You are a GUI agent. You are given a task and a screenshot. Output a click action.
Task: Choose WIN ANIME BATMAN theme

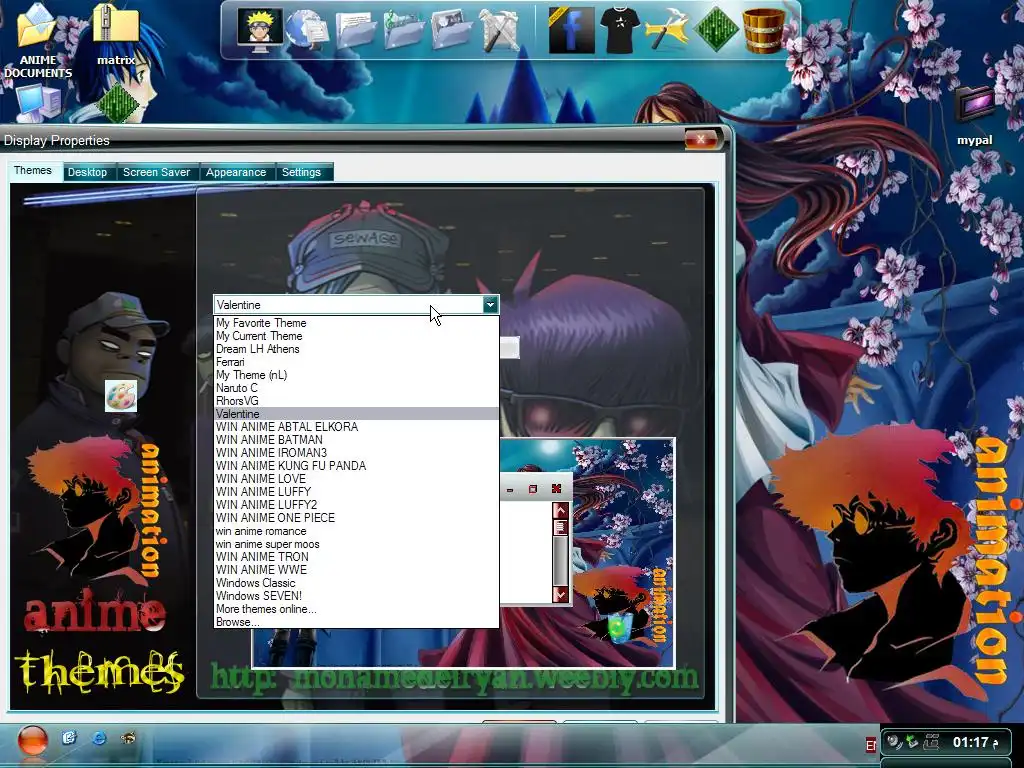357,440
